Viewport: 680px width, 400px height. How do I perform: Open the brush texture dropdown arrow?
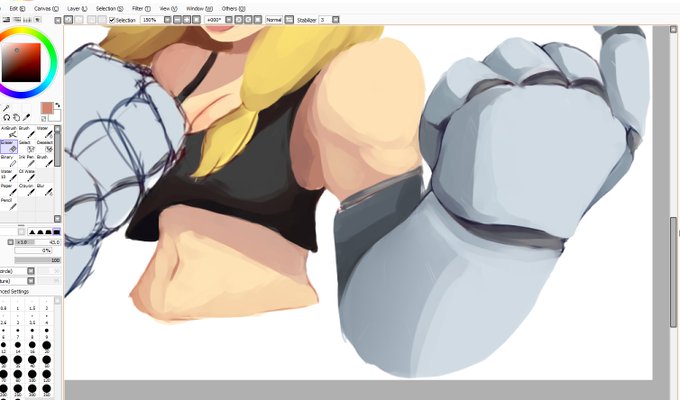pyautogui.click(x=30, y=281)
